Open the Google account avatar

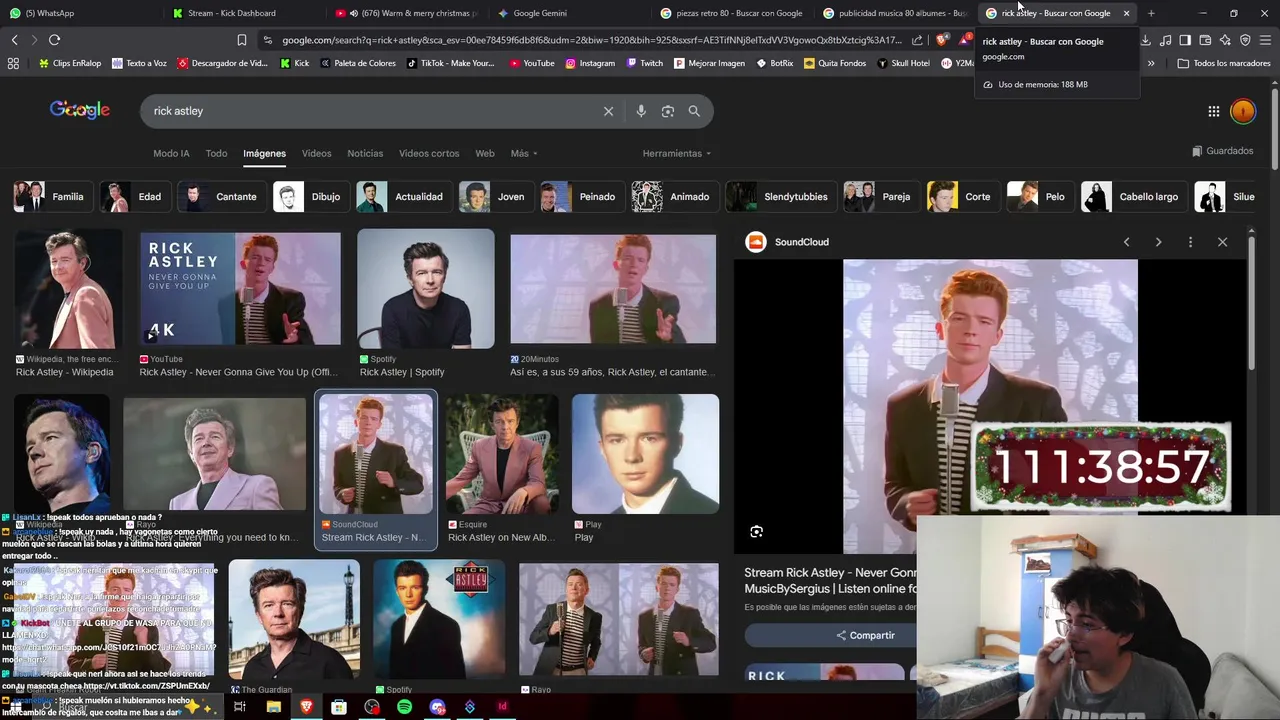pyautogui.click(x=1243, y=112)
